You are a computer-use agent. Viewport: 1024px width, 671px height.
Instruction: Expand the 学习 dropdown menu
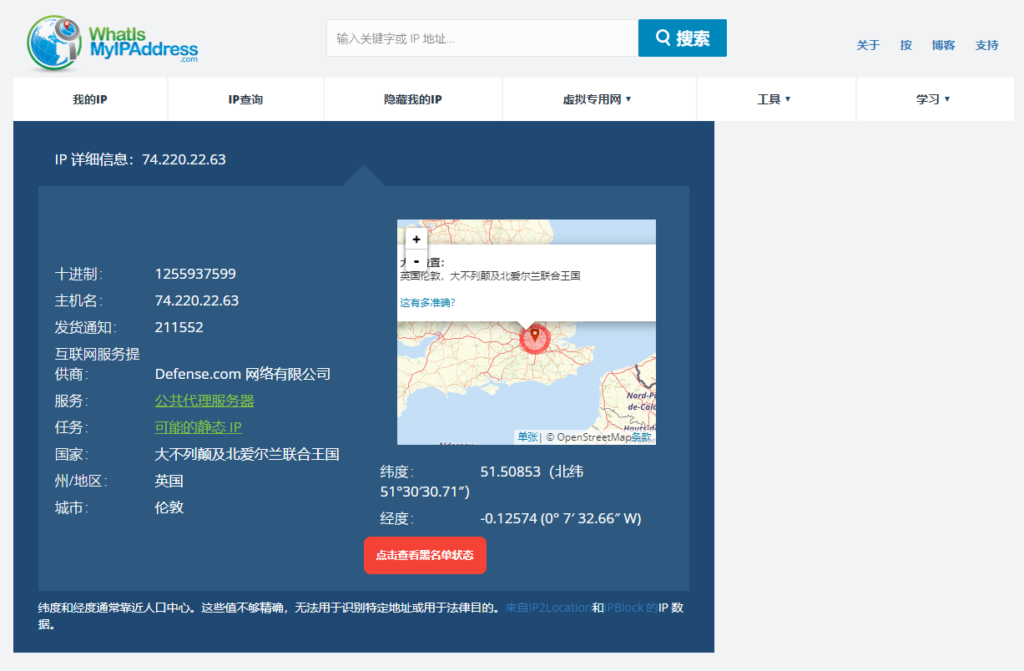point(933,100)
